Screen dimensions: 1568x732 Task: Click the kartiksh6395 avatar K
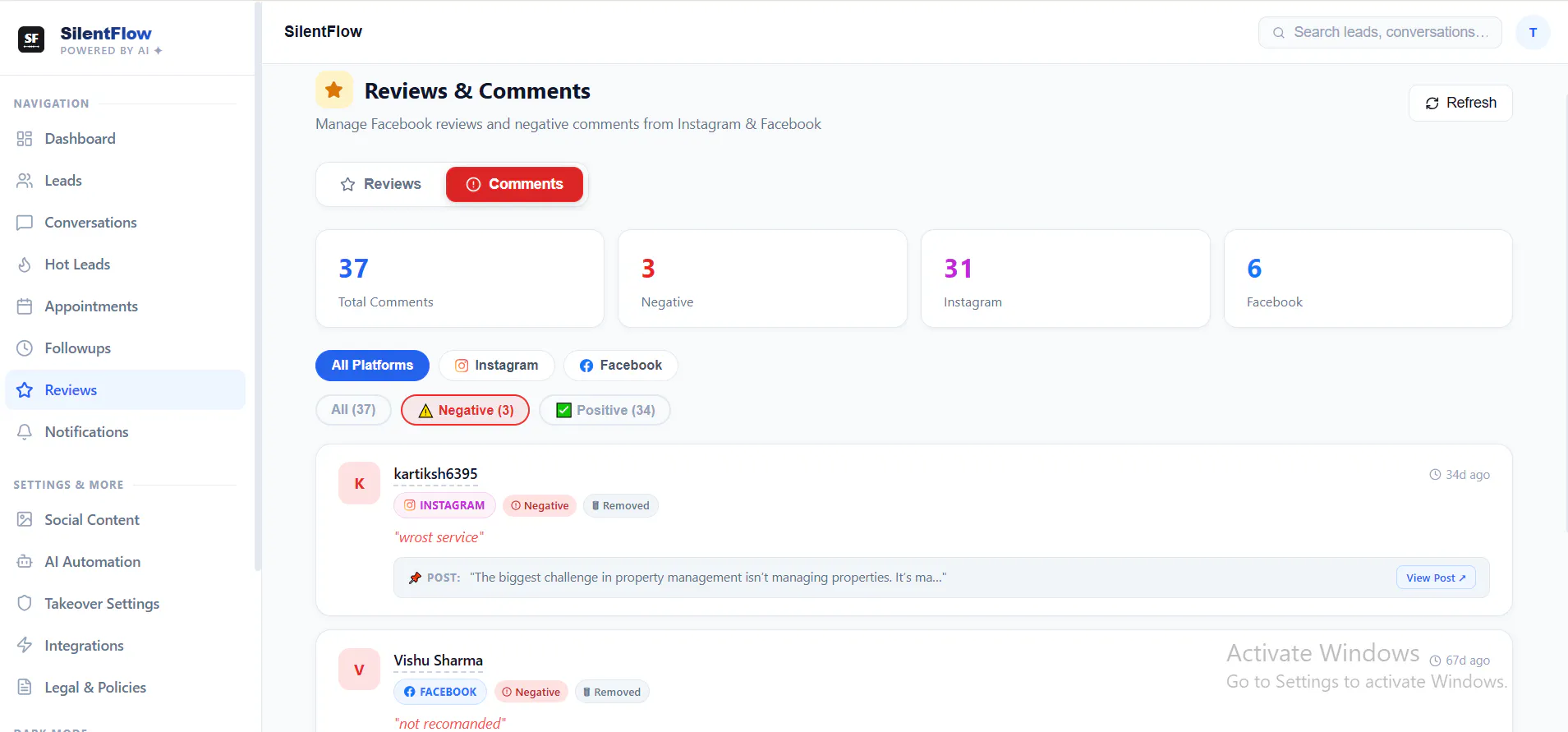coord(359,484)
